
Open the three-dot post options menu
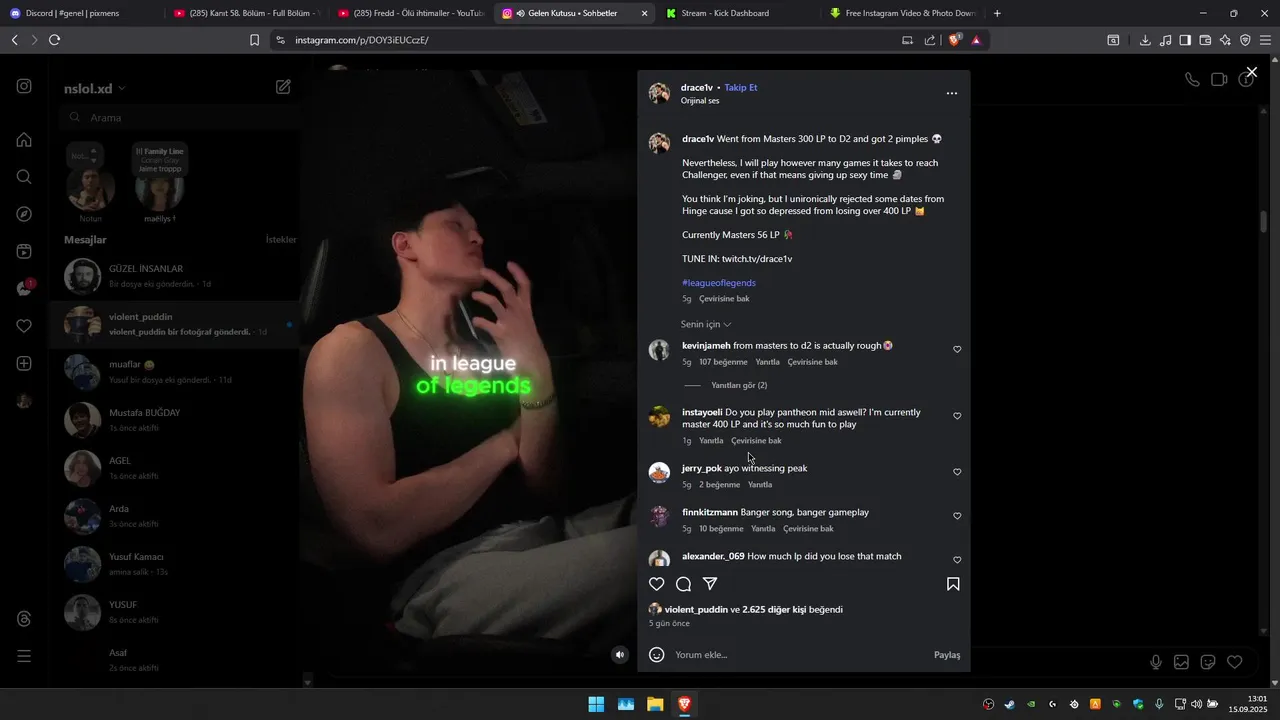click(x=952, y=93)
